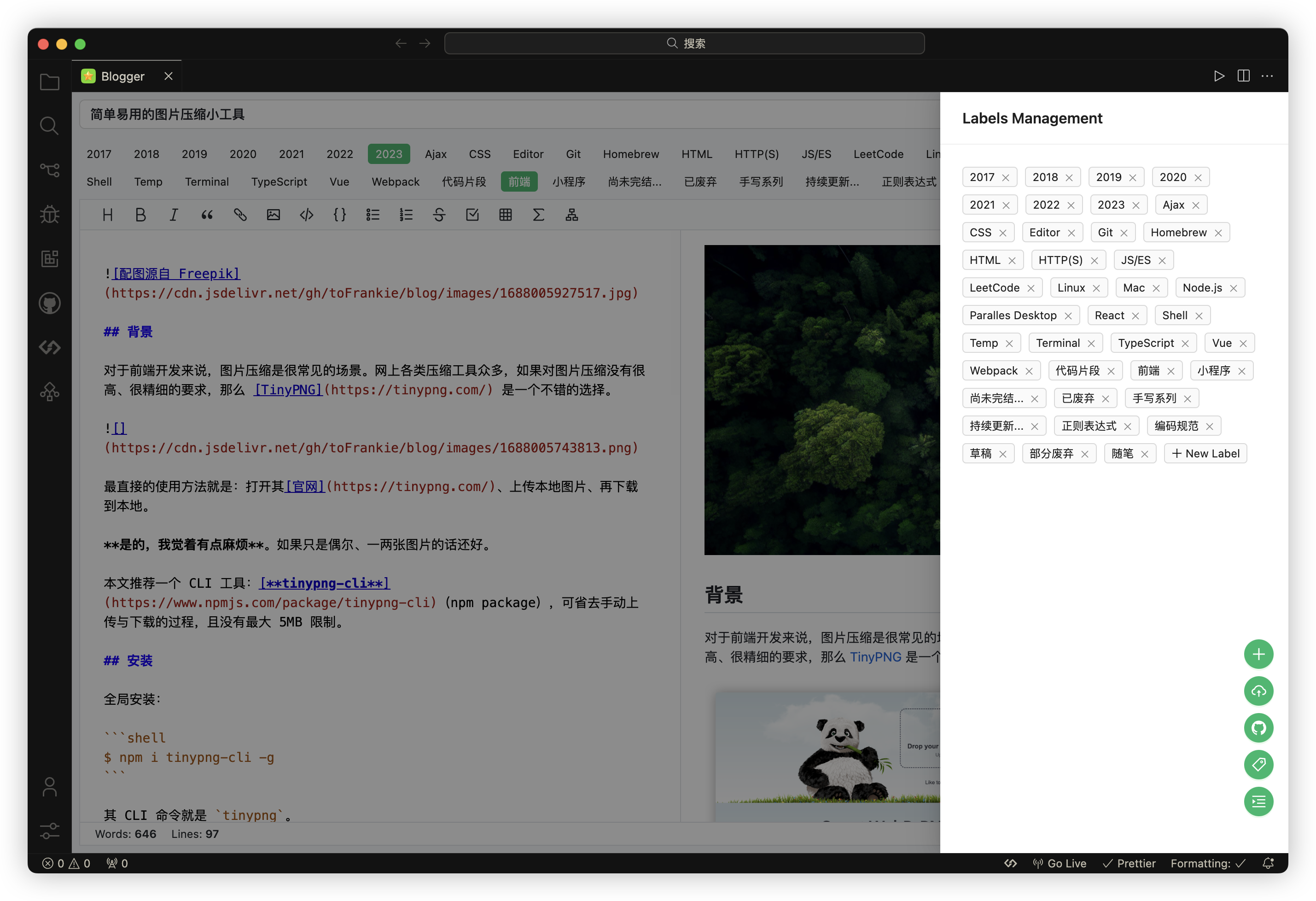Insert inline code with the </> icon
1316x901 pixels.
(x=306, y=215)
